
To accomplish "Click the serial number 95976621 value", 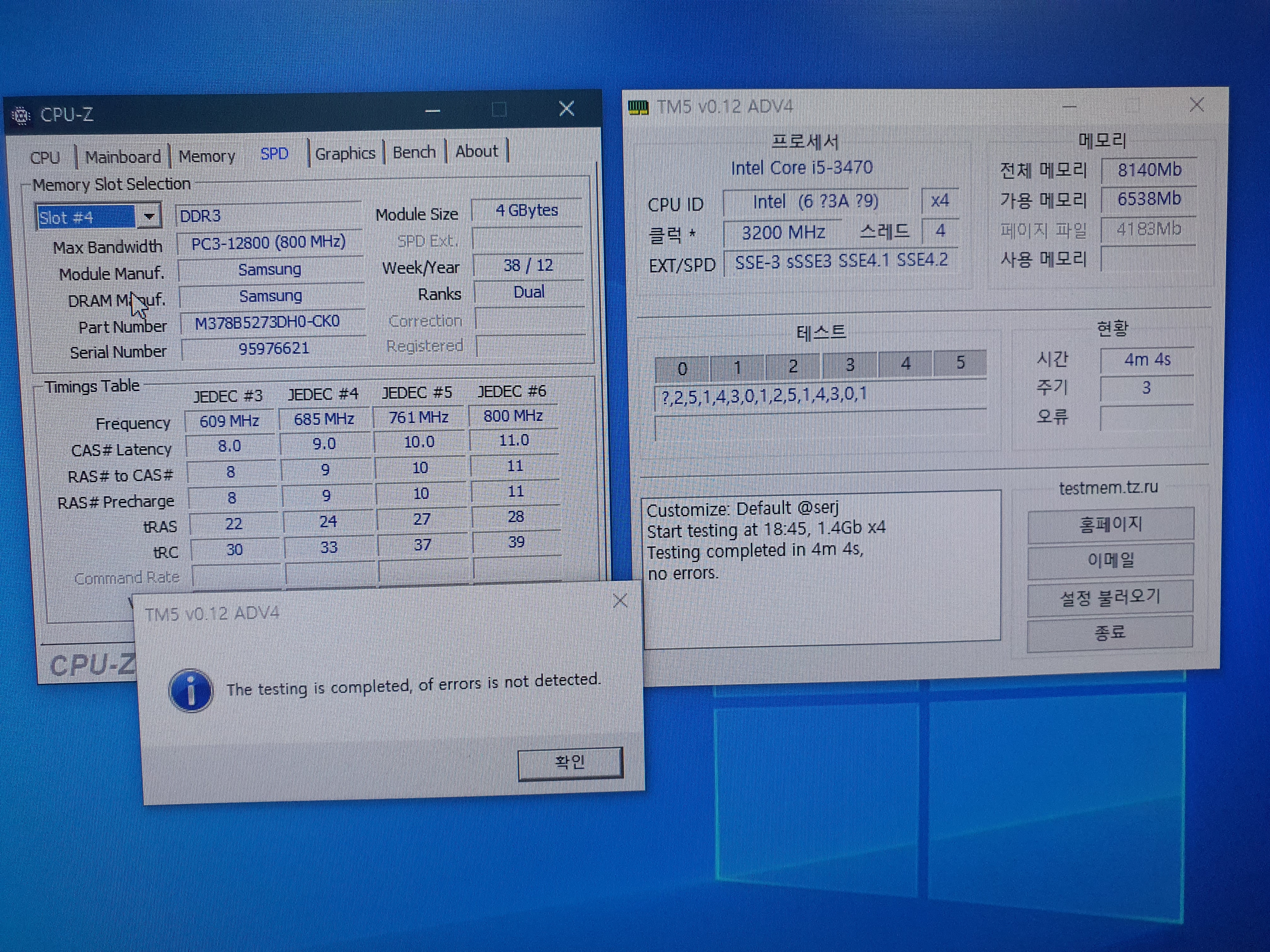I will (273, 348).
